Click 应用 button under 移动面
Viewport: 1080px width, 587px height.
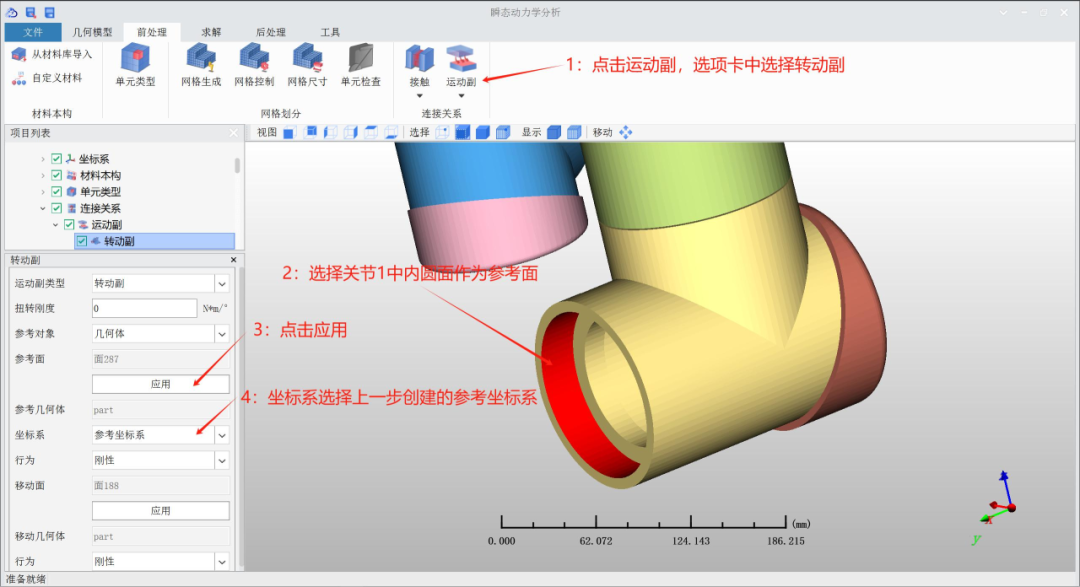pyautogui.click(x=160, y=511)
